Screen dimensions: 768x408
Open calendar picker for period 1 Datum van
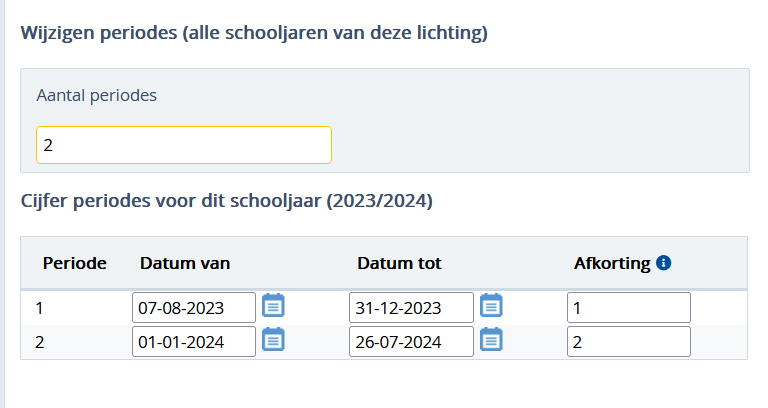coord(273,306)
